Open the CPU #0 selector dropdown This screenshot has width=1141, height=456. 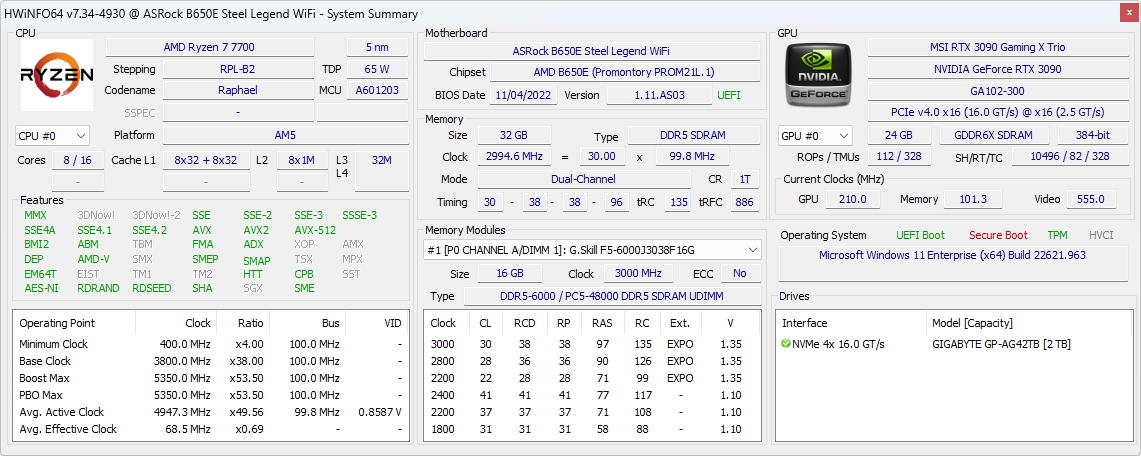pyautogui.click(x=52, y=135)
